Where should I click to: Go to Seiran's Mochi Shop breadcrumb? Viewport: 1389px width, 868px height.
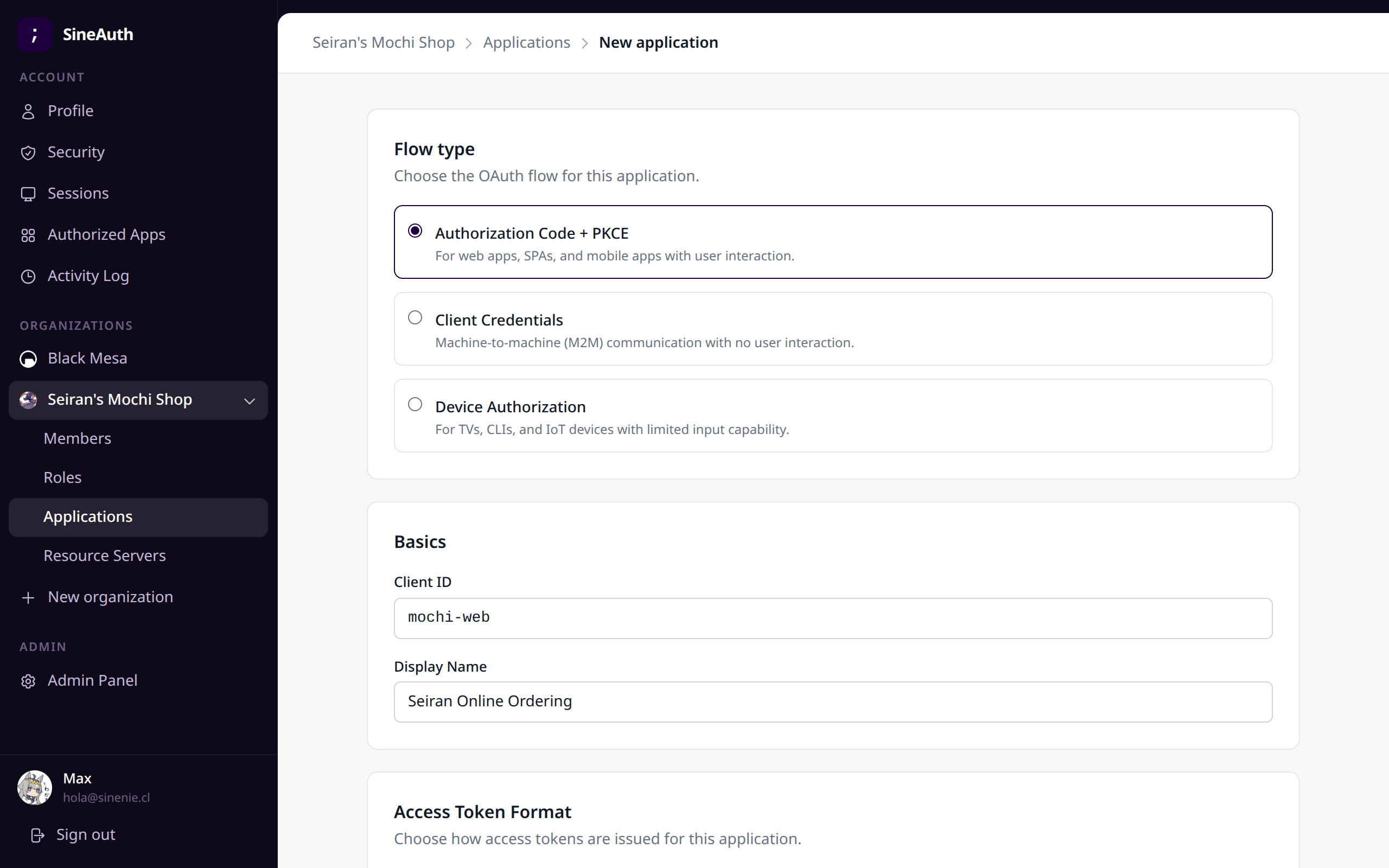click(x=384, y=42)
